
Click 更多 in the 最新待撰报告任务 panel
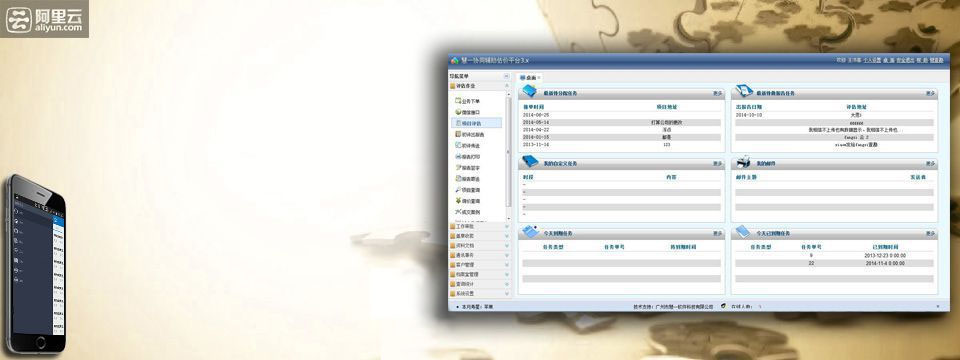pyautogui.click(x=930, y=94)
